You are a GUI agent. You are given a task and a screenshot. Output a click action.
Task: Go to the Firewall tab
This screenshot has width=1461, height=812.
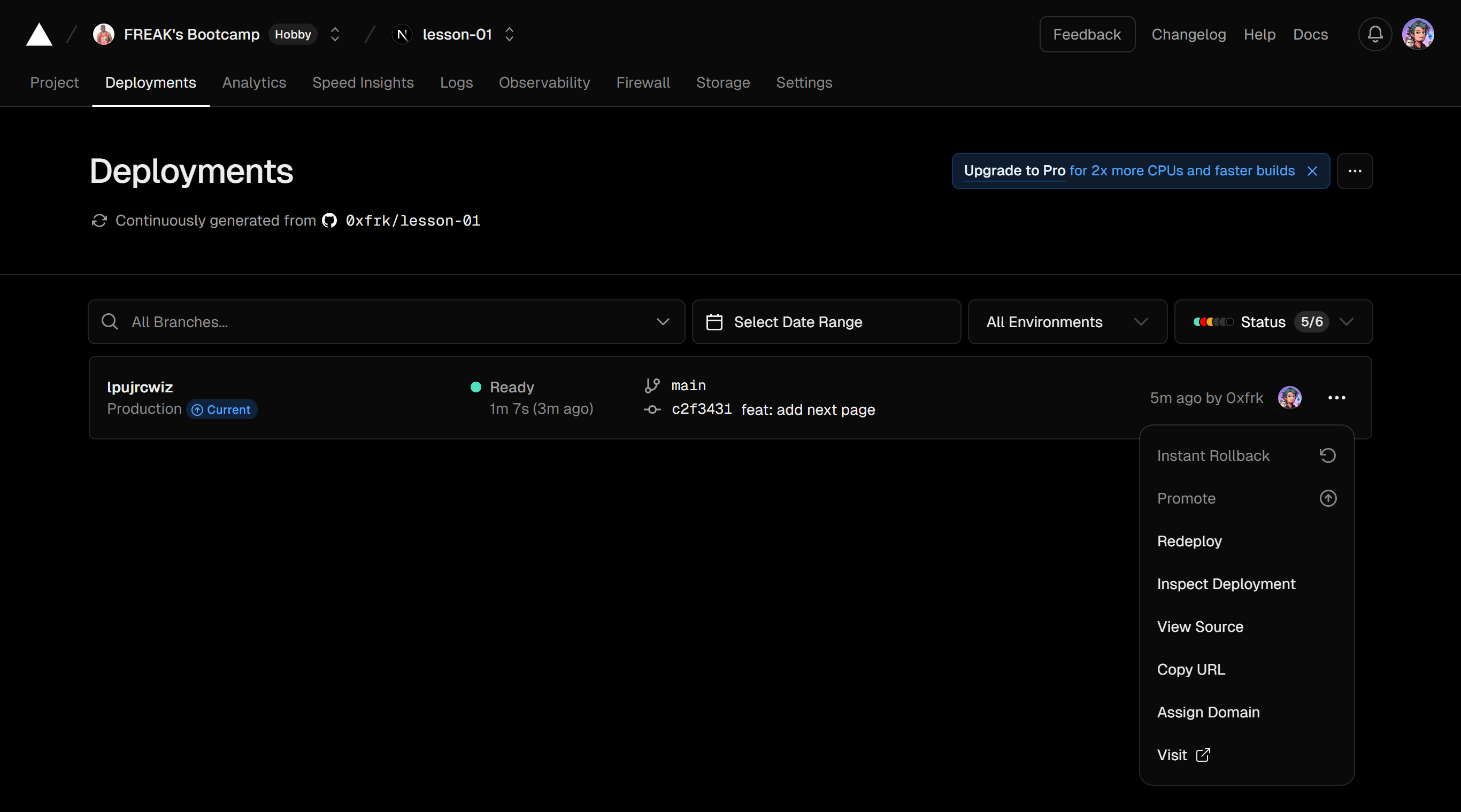coord(643,83)
